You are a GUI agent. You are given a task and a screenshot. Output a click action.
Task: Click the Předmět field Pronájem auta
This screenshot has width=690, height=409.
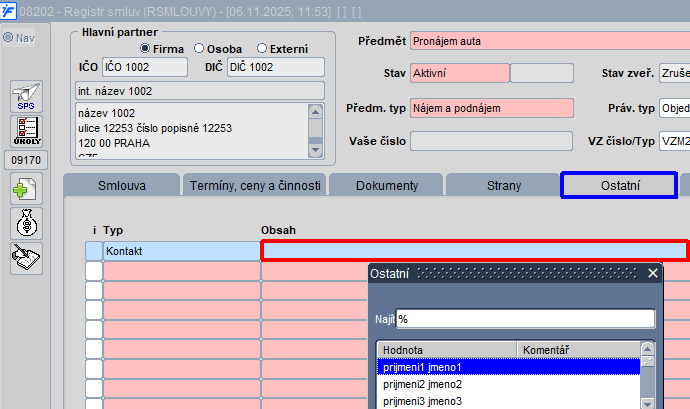(550, 41)
